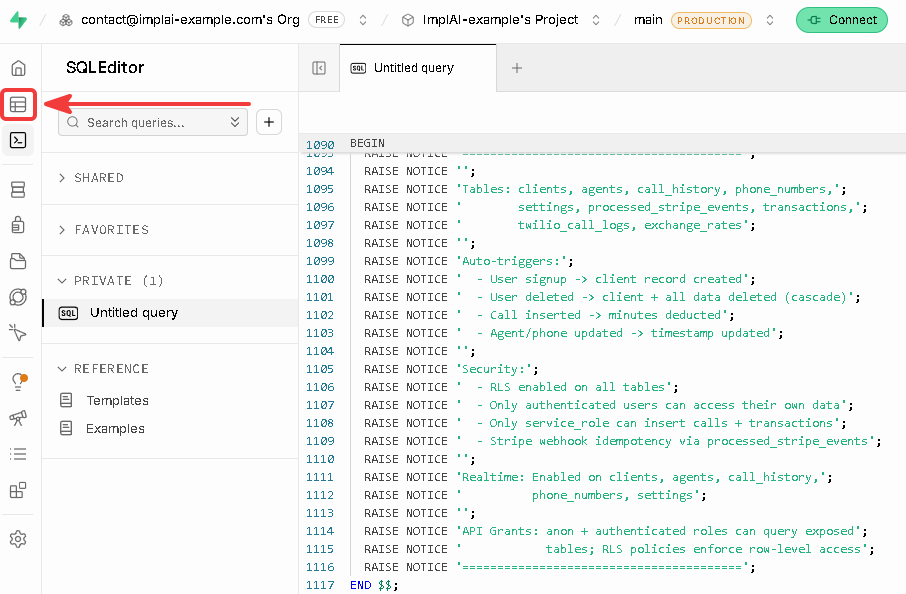The image size is (906, 594).
Task: Open the Realtime cursor icon
Action: pos(18,333)
